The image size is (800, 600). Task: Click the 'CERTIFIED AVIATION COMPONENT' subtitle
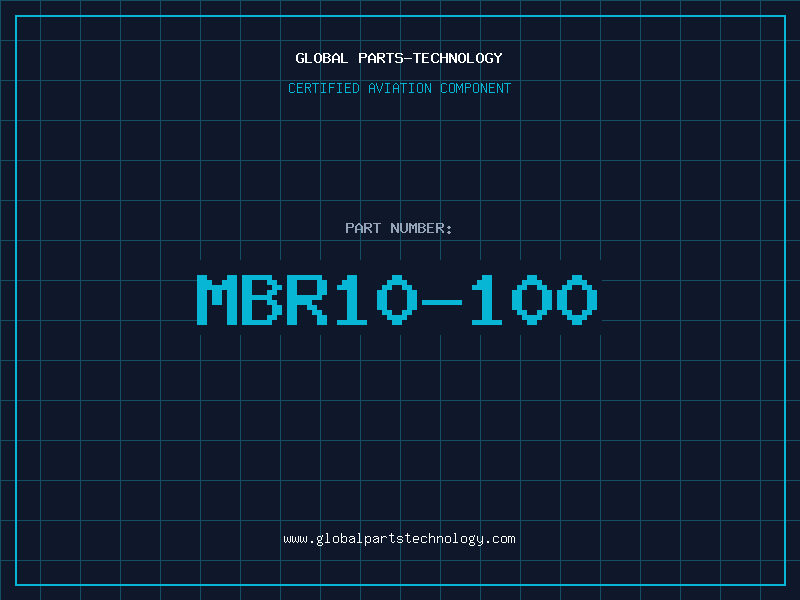click(x=399, y=88)
